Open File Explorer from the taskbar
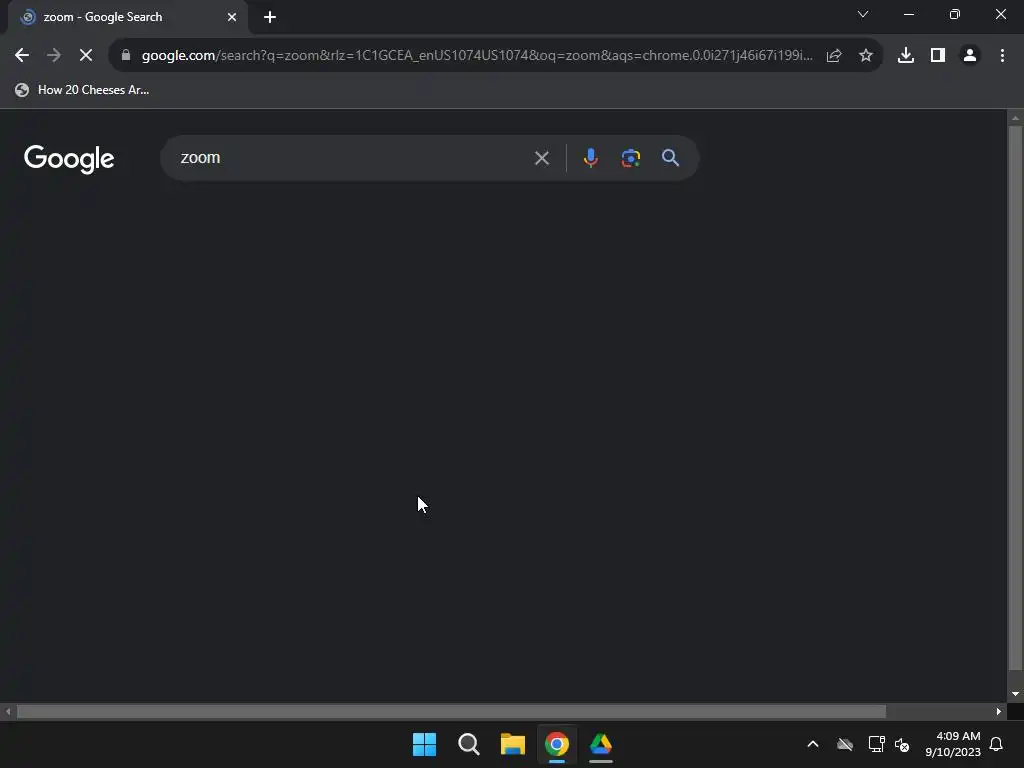 513,744
